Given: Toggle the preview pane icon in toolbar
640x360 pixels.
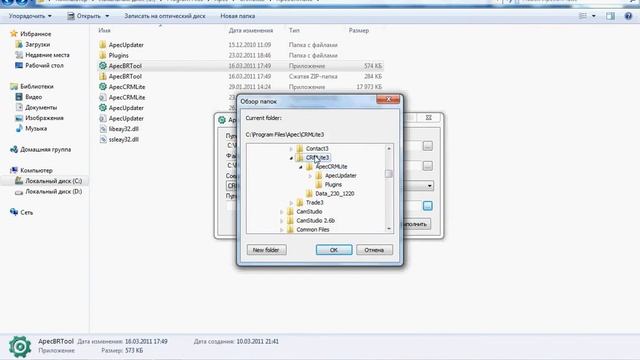Looking at the screenshot, I should click(610, 16).
